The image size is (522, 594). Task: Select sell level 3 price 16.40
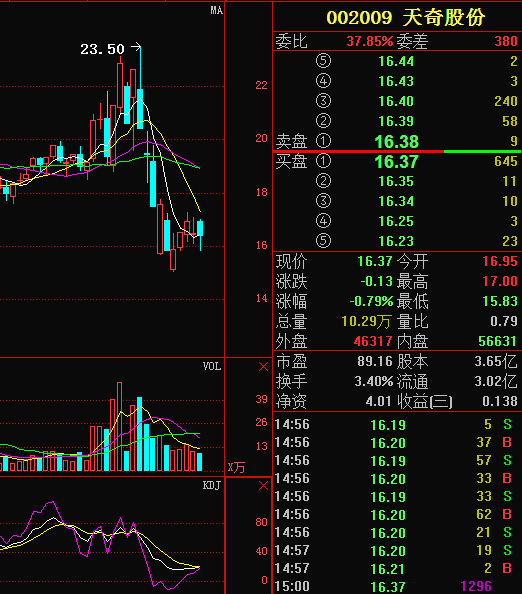tap(396, 101)
